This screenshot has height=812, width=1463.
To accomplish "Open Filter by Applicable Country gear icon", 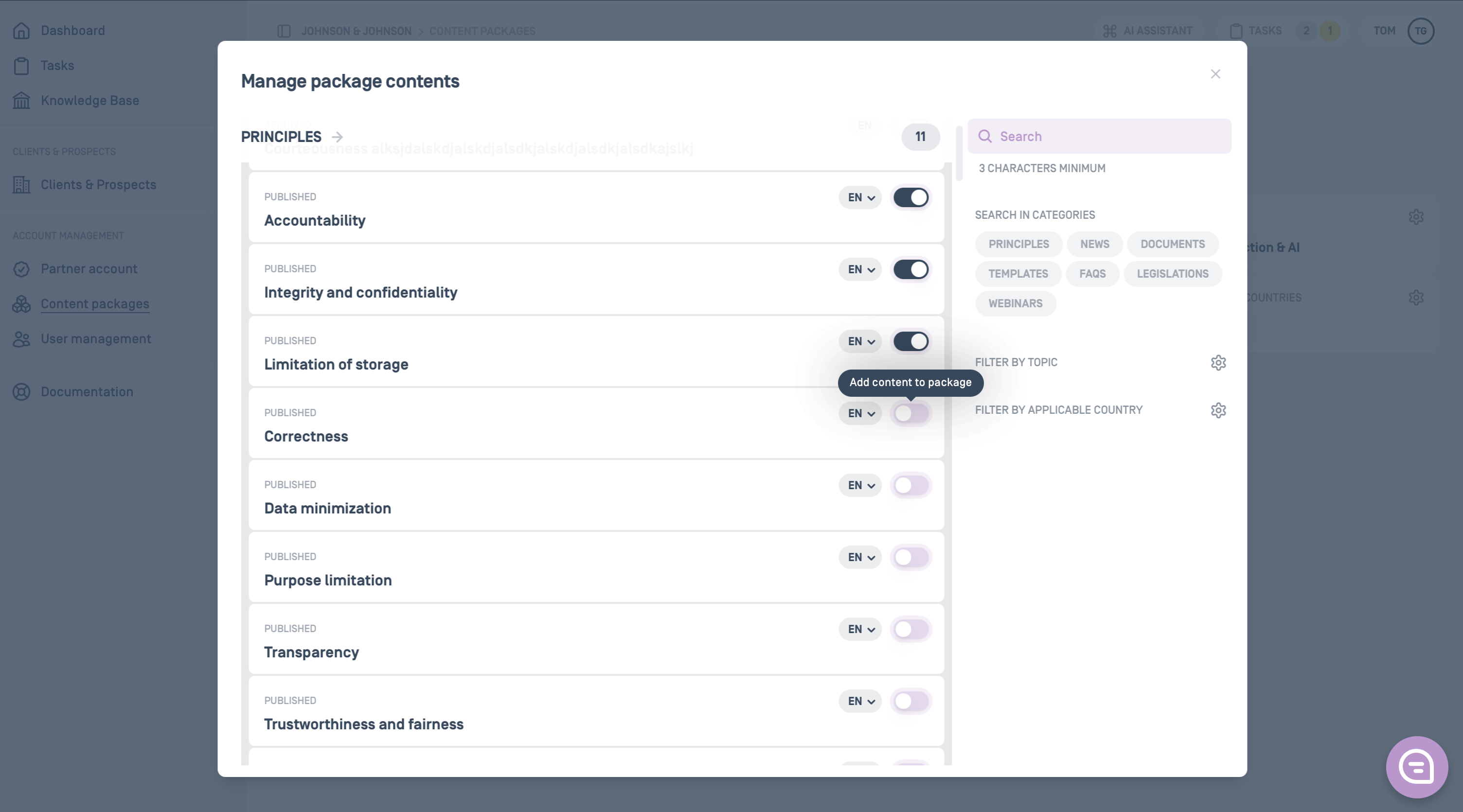I will click(1218, 410).
